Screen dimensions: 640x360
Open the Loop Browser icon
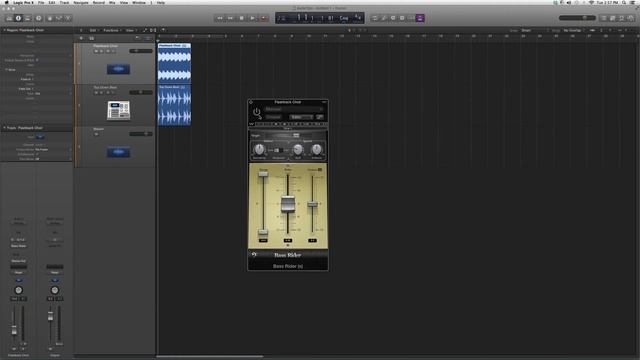(622, 18)
